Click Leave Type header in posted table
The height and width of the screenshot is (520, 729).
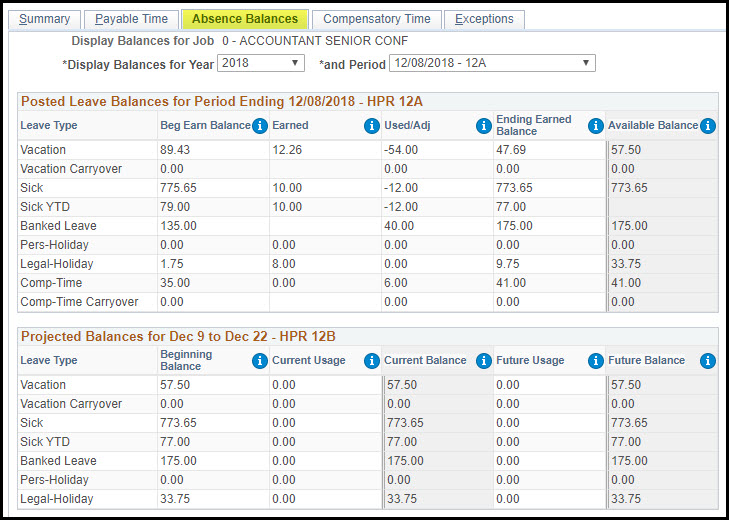[49, 126]
